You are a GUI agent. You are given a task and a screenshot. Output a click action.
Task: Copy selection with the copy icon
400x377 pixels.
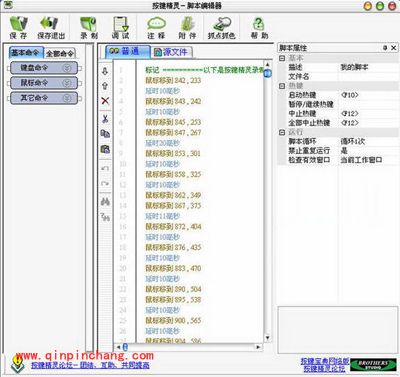(x=105, y=134)
